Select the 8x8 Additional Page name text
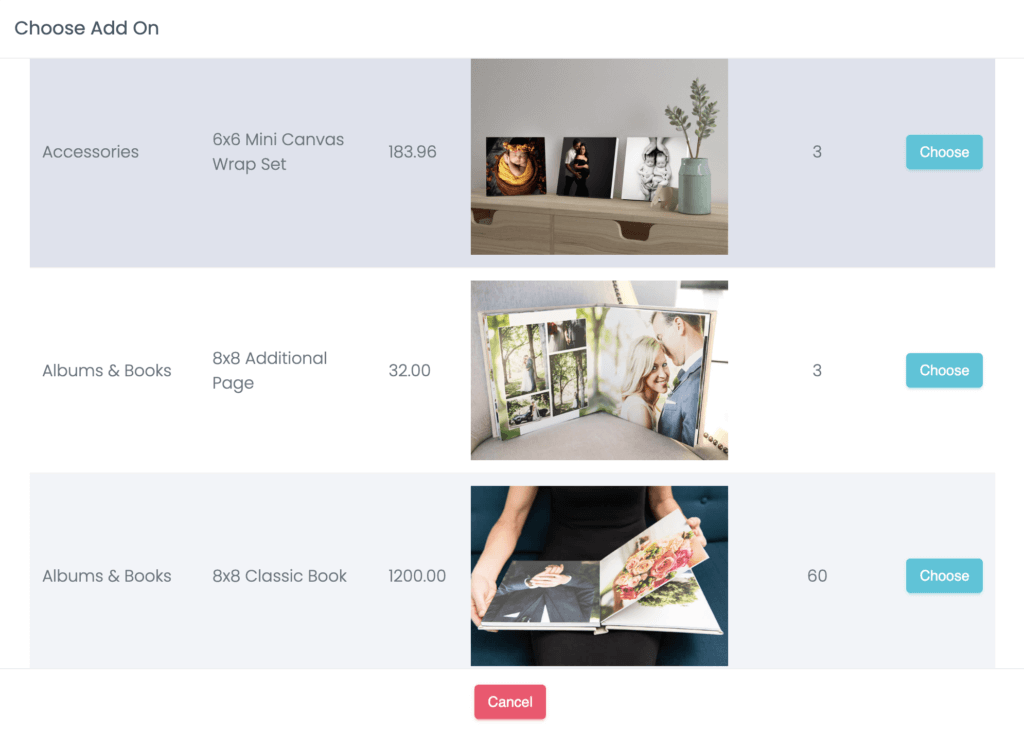 [270, 370]
